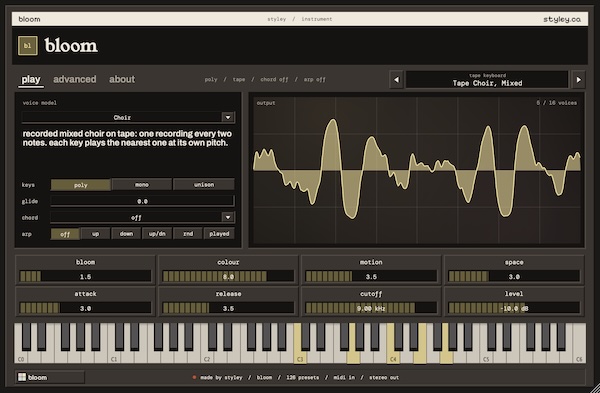Open the Choir voice model combo box
The image size is (600, 393).
[x=128, y=117]
